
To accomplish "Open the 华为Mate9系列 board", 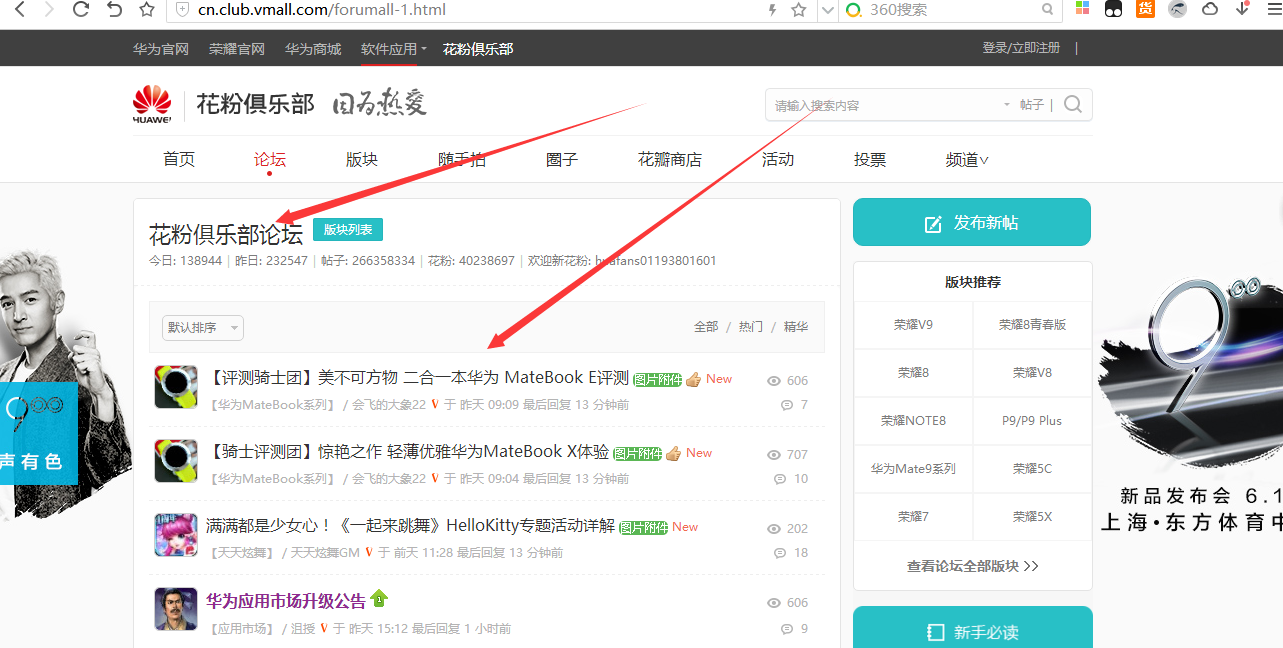I will (914, 469).
